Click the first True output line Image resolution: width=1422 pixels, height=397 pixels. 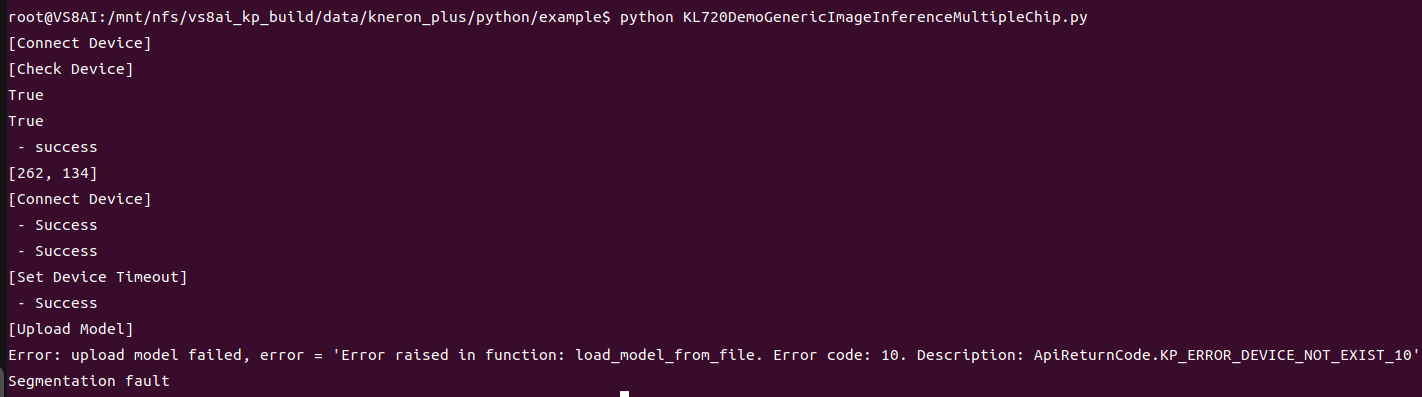26,95
